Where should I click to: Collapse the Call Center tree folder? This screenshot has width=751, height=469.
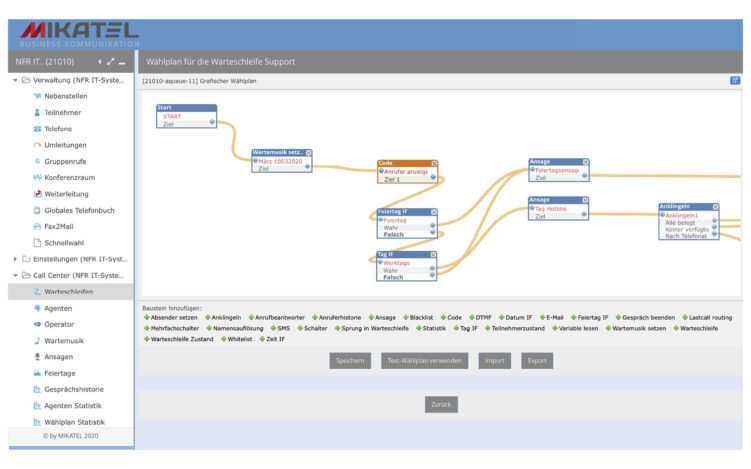coord(15,275)
